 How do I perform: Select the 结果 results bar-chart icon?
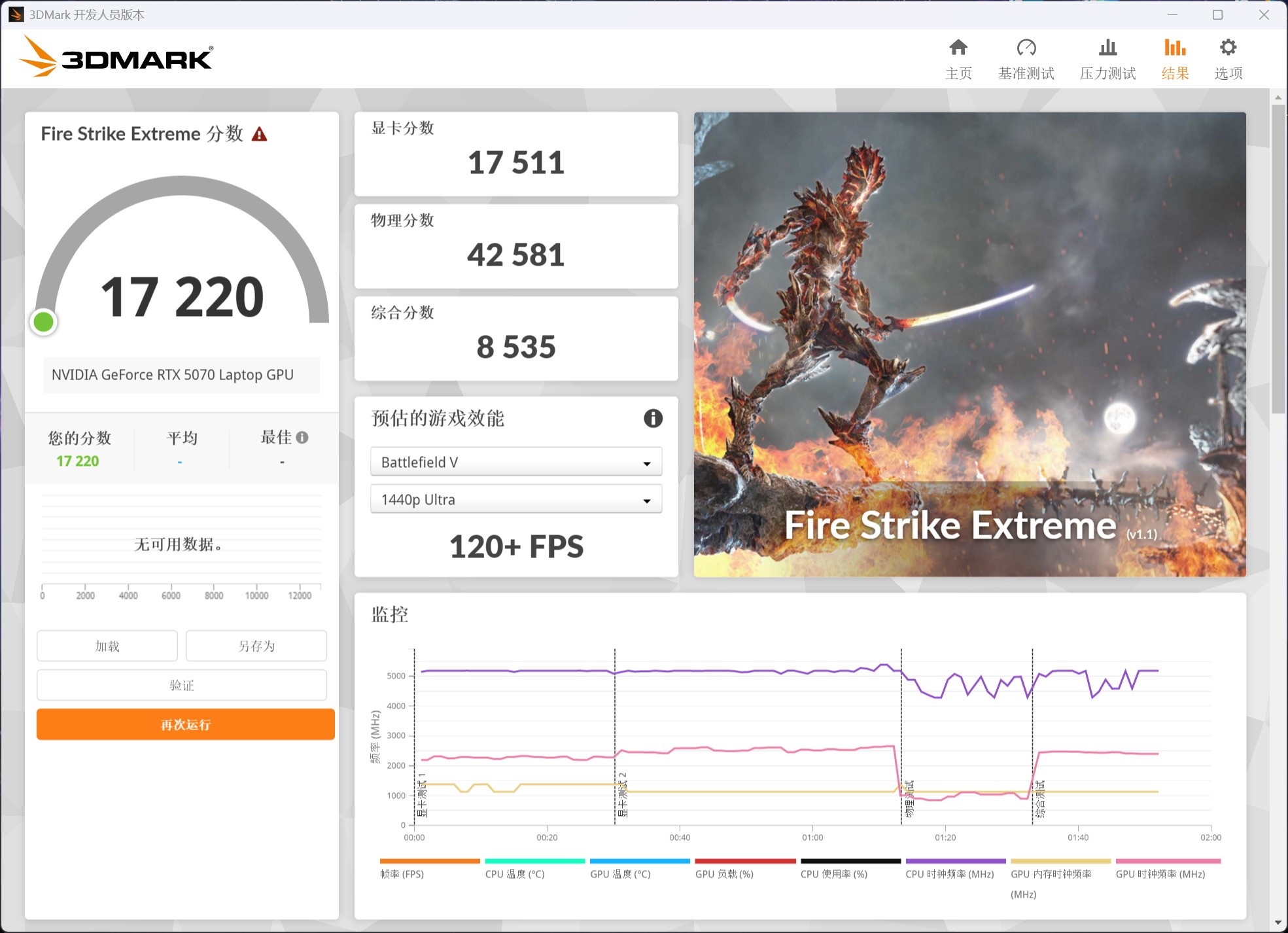pos(1175,48)
